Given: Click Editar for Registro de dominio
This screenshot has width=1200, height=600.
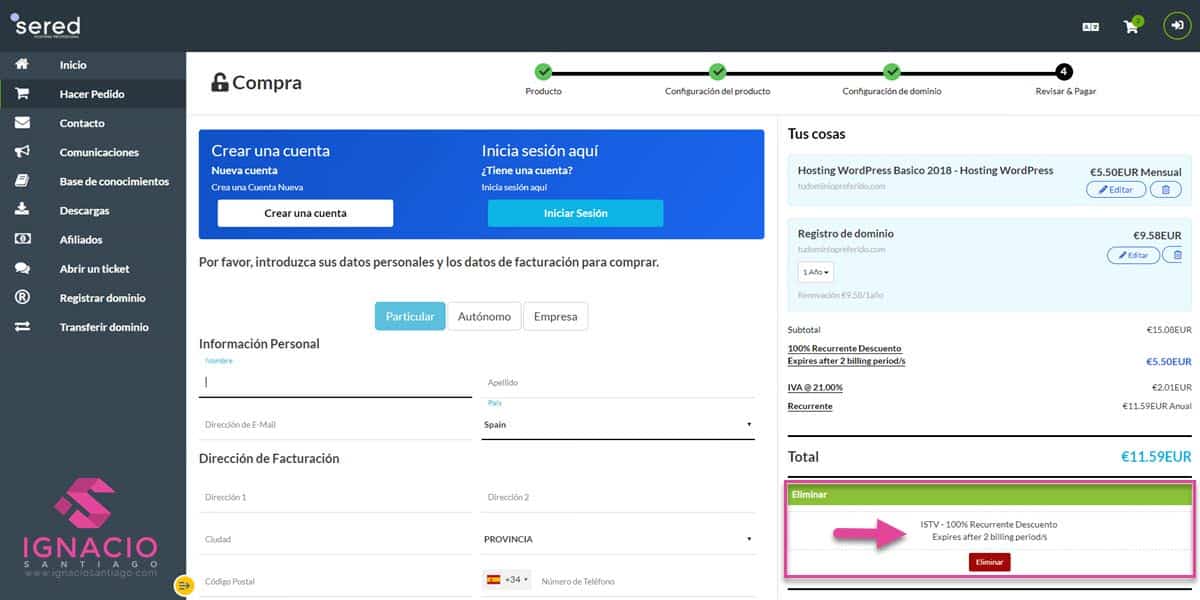Looking at the screenshot, I should (1133, 255).
